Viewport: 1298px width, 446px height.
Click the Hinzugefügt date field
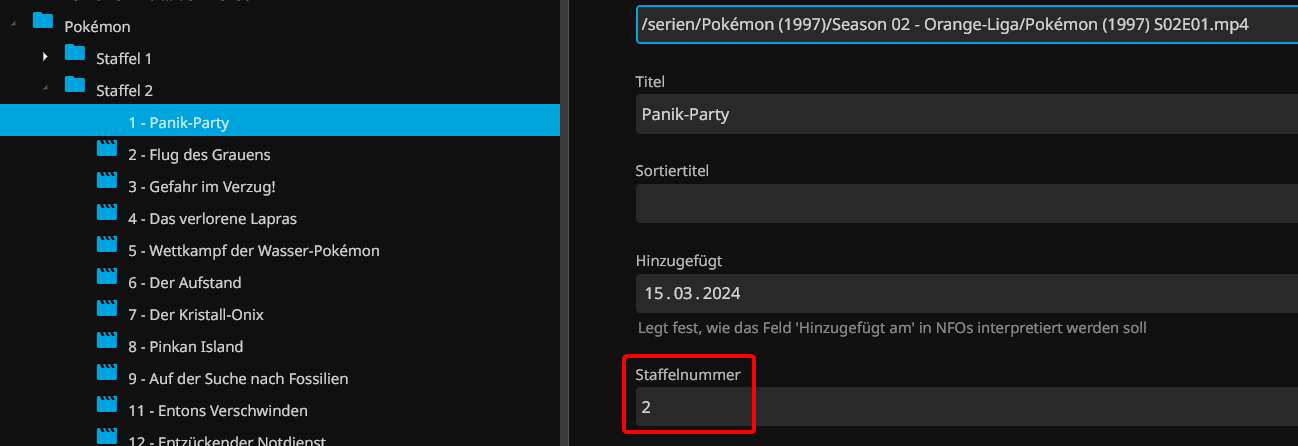pyautogui.click(x=960, y=294)
